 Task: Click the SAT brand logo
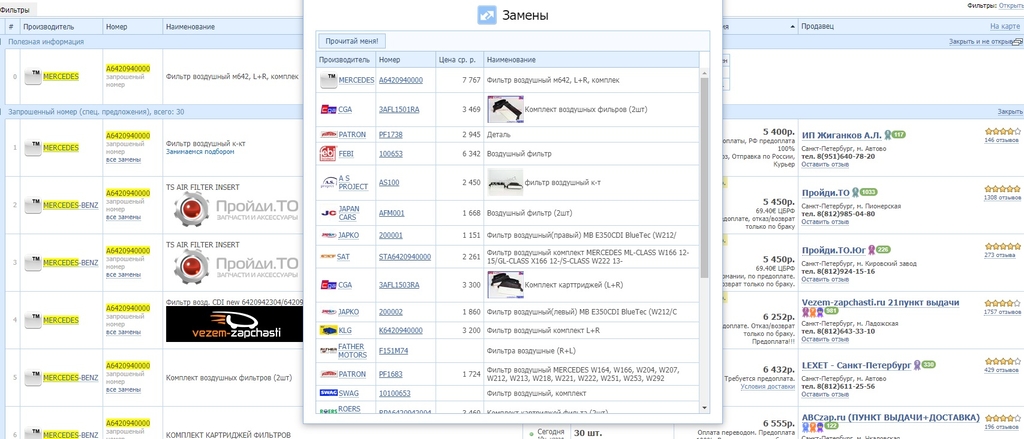pyautogui.click(x=328, y=257)
